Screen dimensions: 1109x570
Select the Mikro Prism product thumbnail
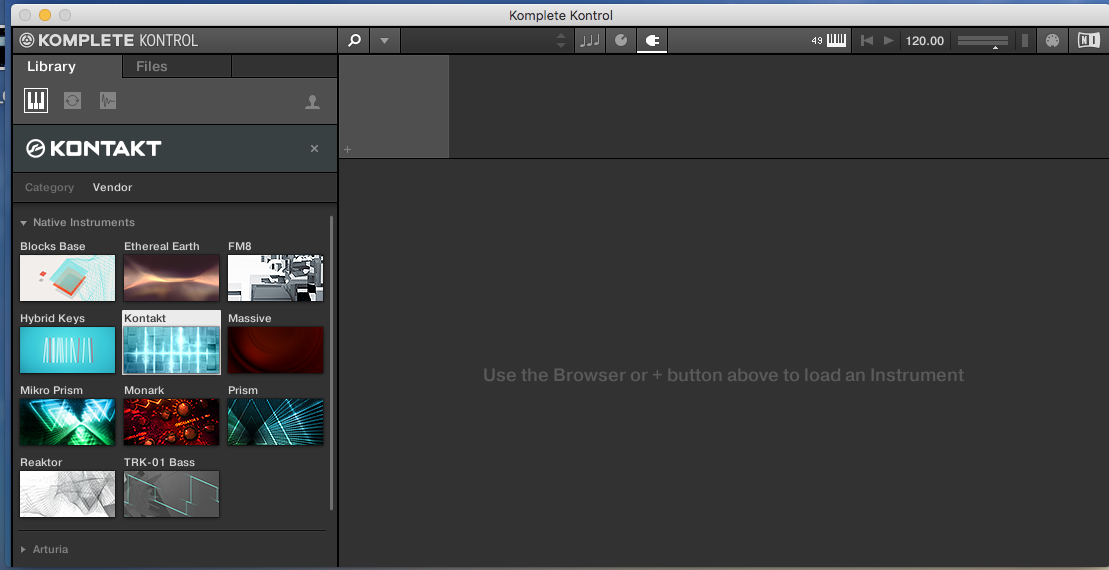[x=67, y=422]
